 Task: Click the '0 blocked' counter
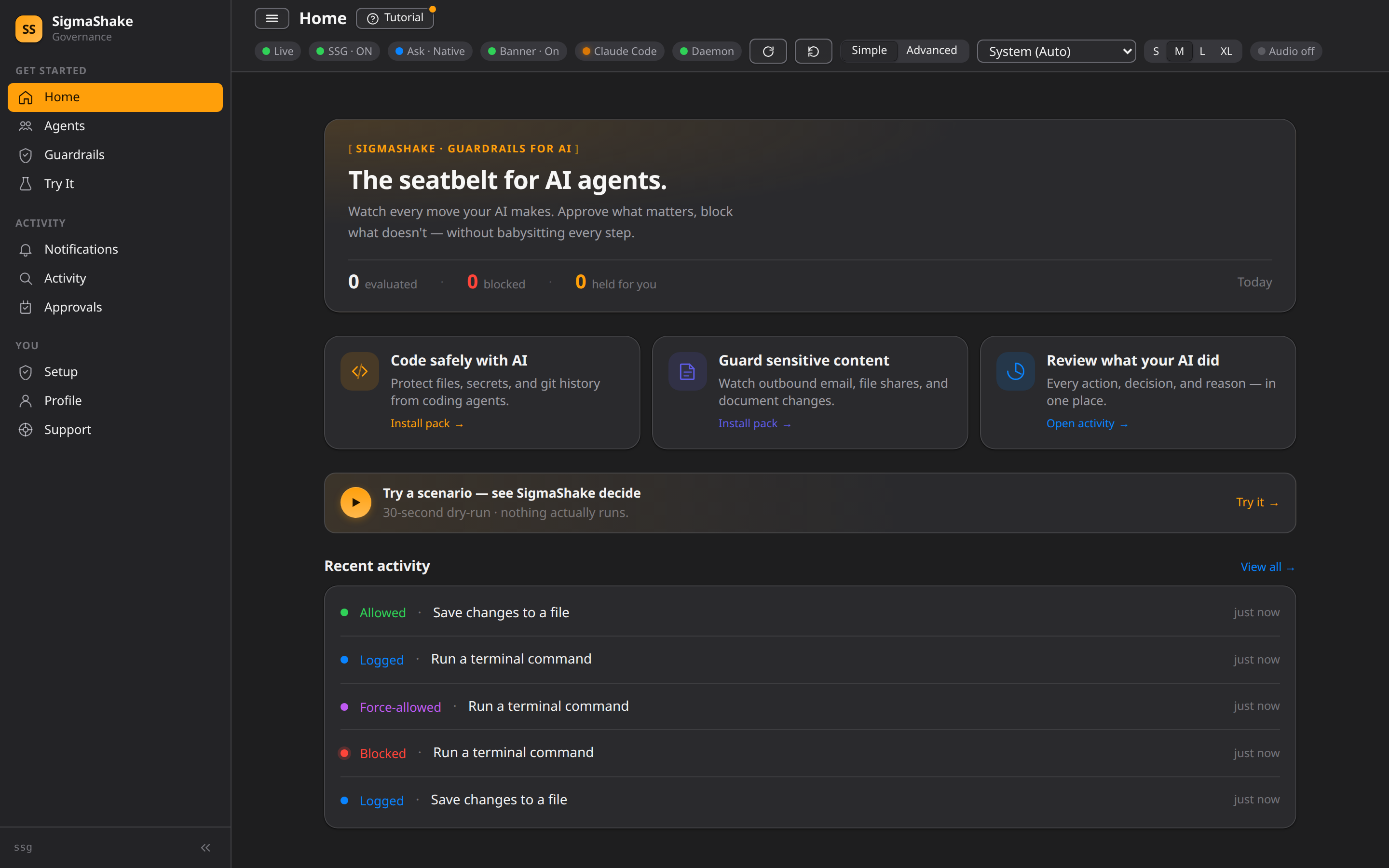(496, 283)
